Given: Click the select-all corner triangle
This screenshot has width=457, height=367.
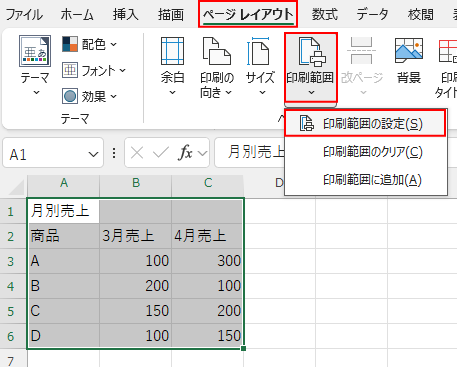Looking at the screenshot, I should (16, 187).
